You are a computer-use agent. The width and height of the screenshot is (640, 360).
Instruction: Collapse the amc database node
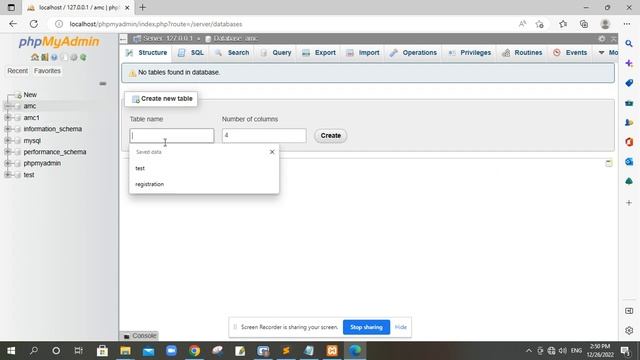[x=7, y=106]
